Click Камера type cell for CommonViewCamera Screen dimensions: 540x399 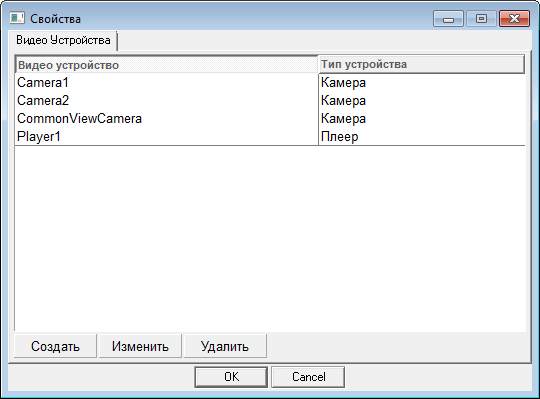tap(422, 118)
